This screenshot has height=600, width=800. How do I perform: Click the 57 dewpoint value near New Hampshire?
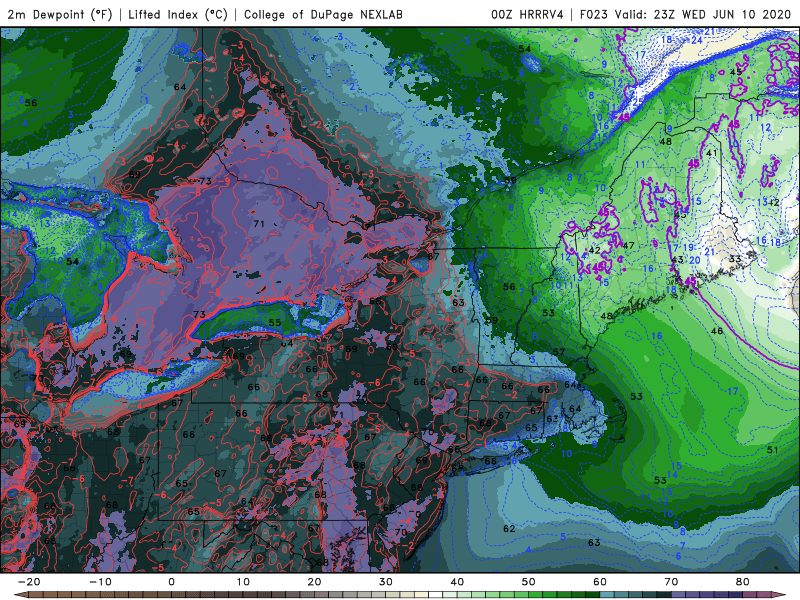[x=559, y=352]
